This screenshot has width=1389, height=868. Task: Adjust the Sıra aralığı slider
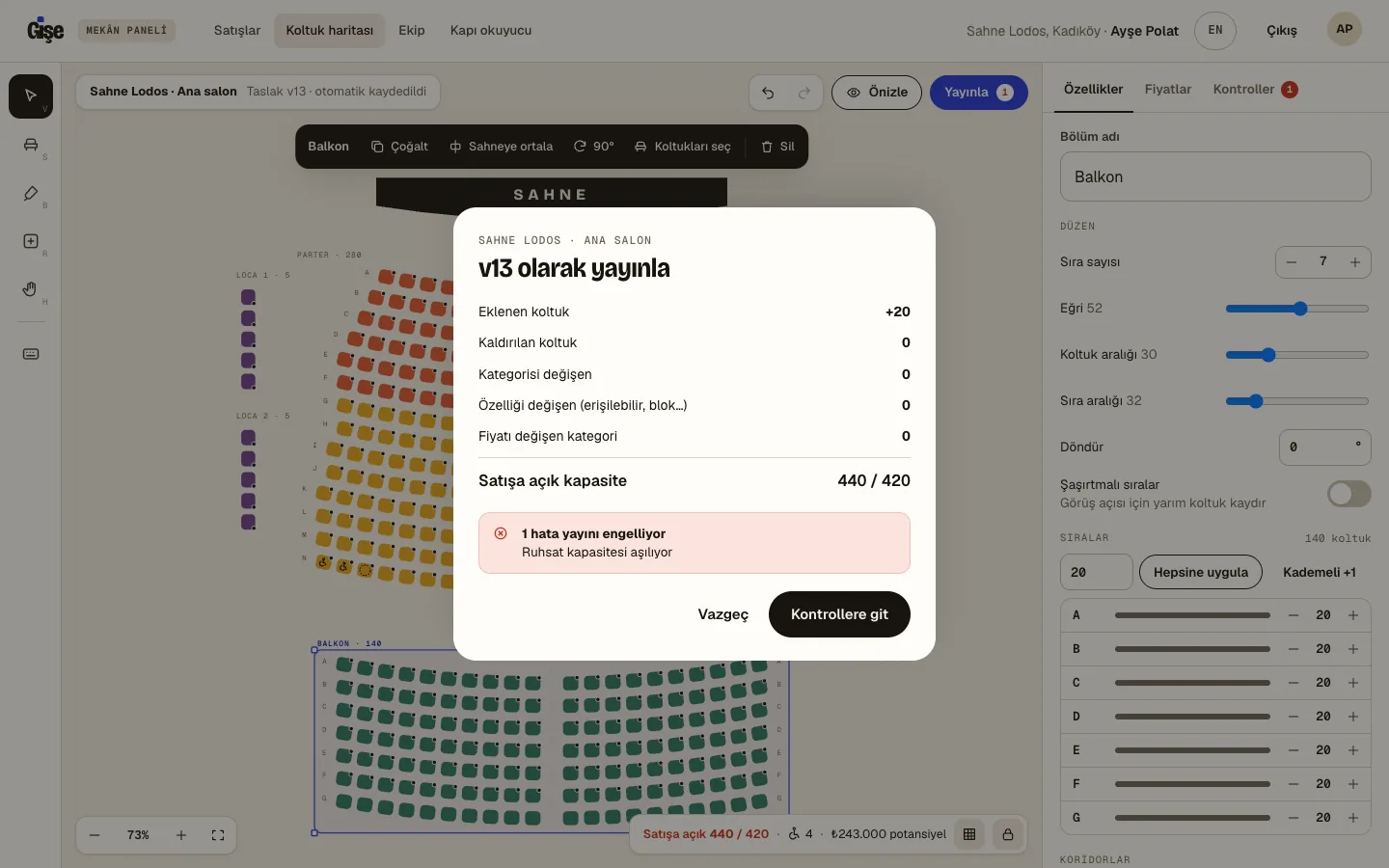pos(1297,401)
